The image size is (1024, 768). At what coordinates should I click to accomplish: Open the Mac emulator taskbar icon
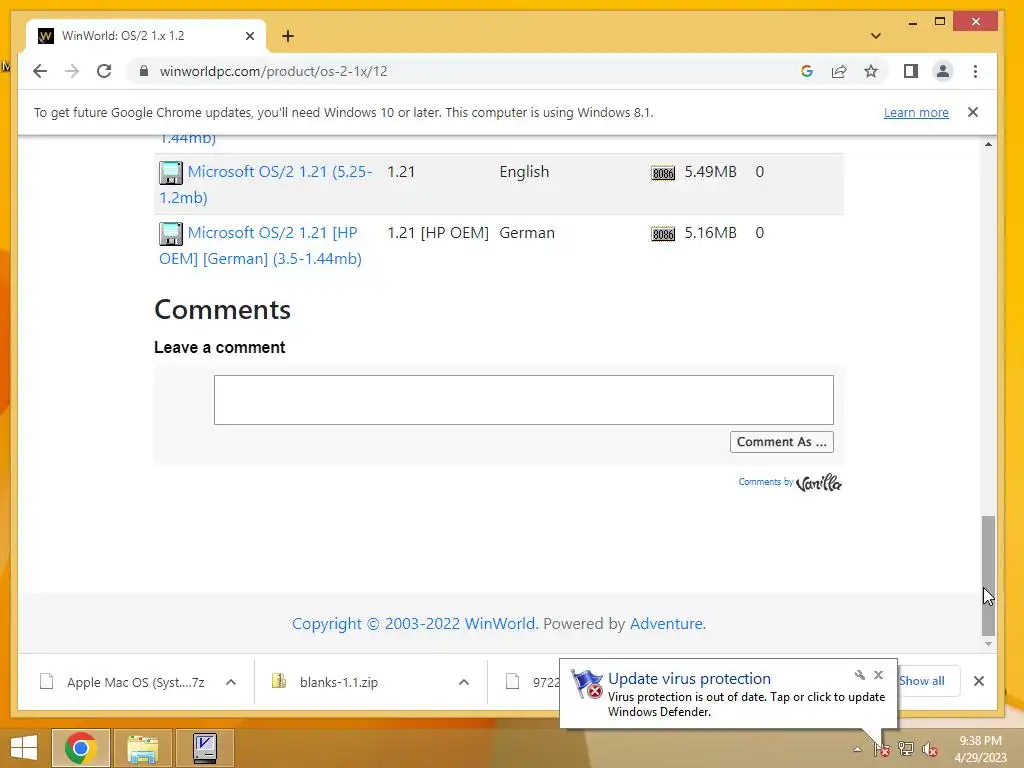[x=204, y=748]
